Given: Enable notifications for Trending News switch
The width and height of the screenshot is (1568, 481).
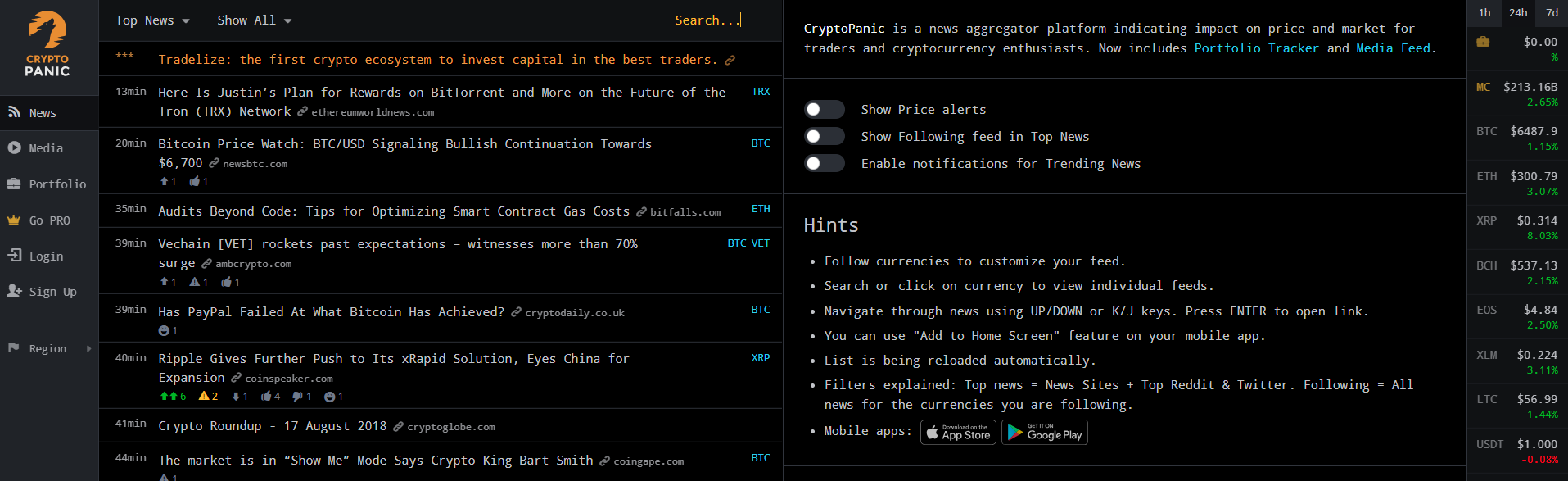Looking at the screenshot, I should coord(825,163).
